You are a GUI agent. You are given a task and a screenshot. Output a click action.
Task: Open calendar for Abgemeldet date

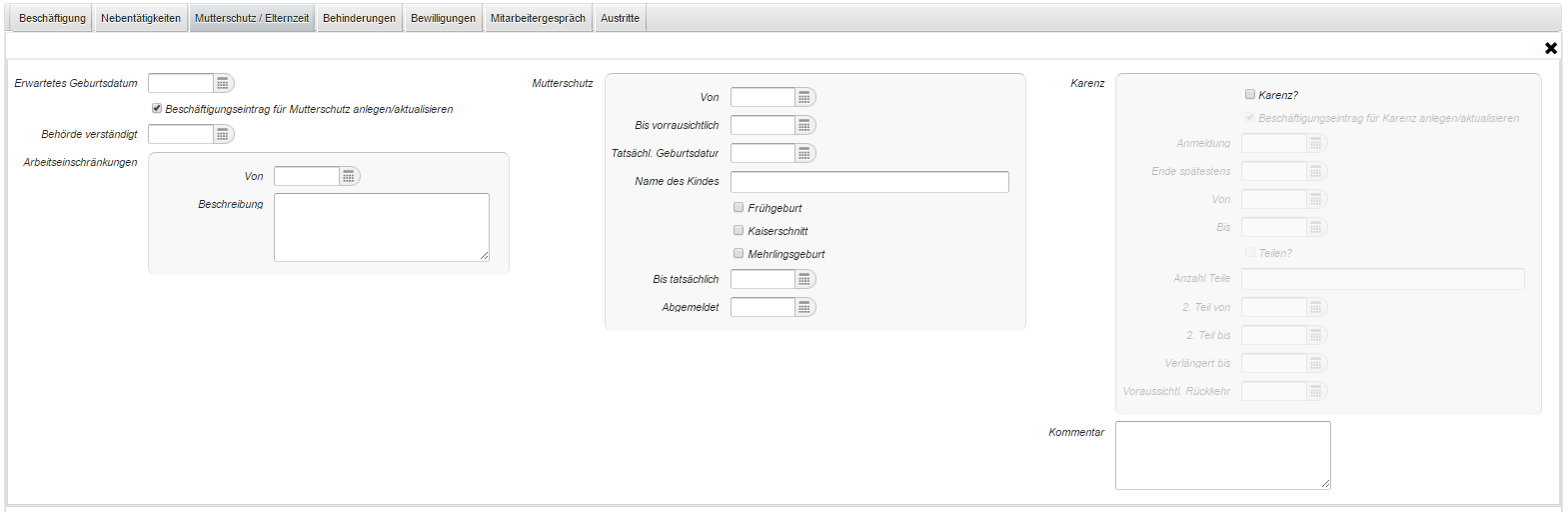coord(804,308)
